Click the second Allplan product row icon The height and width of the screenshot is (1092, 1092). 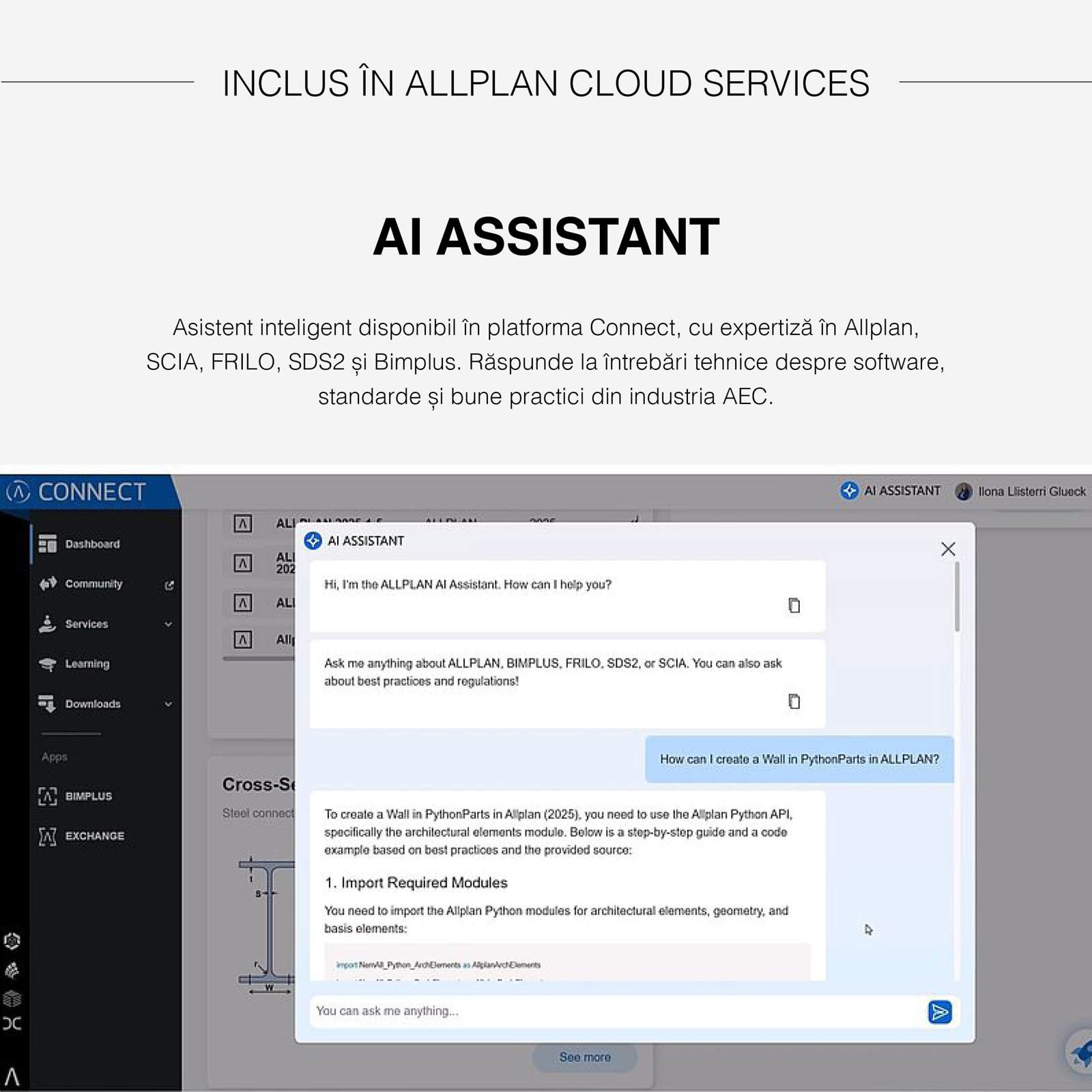click(x=243, y=563)
